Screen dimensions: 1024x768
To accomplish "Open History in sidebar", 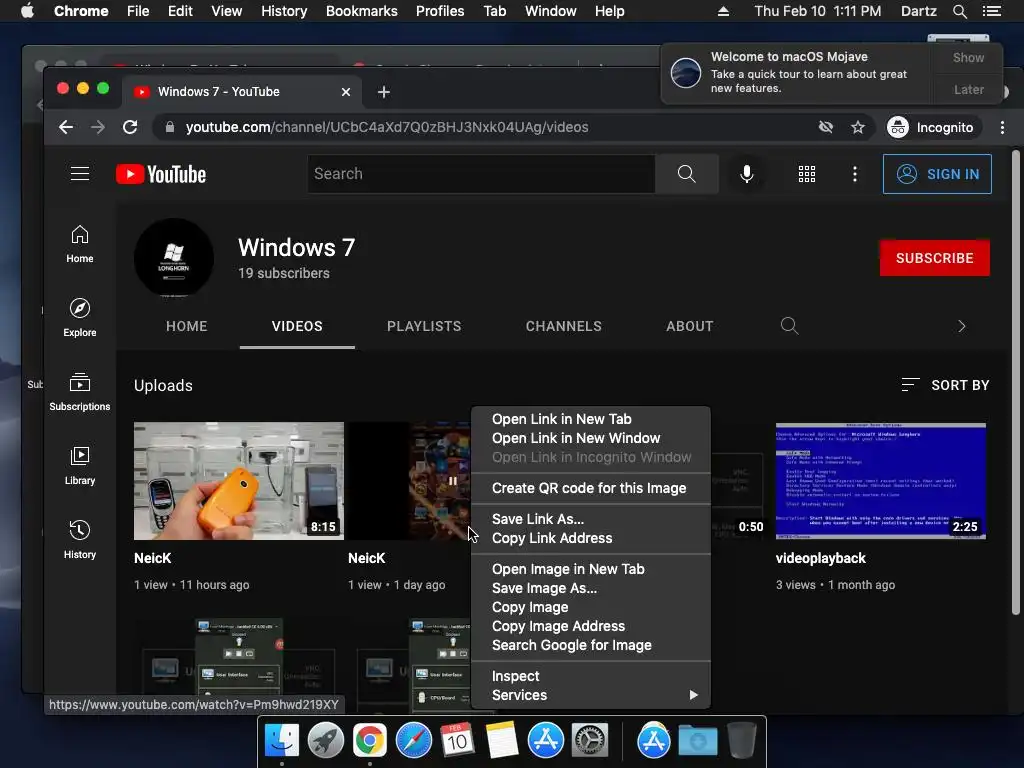I will point(80,539).
